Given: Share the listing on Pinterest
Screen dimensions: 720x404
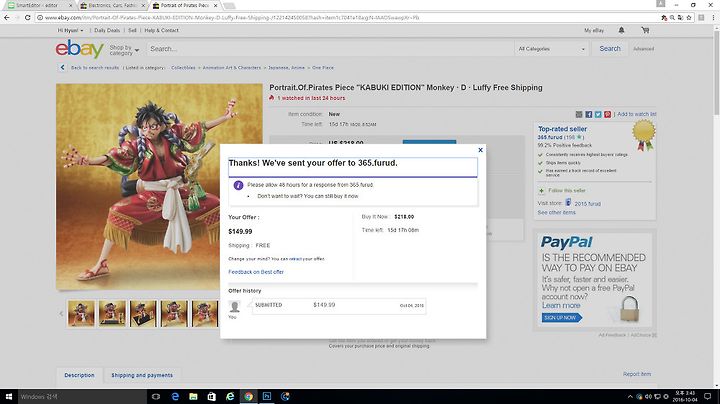Looking at the screenshot, I should [x=608, y=114].
